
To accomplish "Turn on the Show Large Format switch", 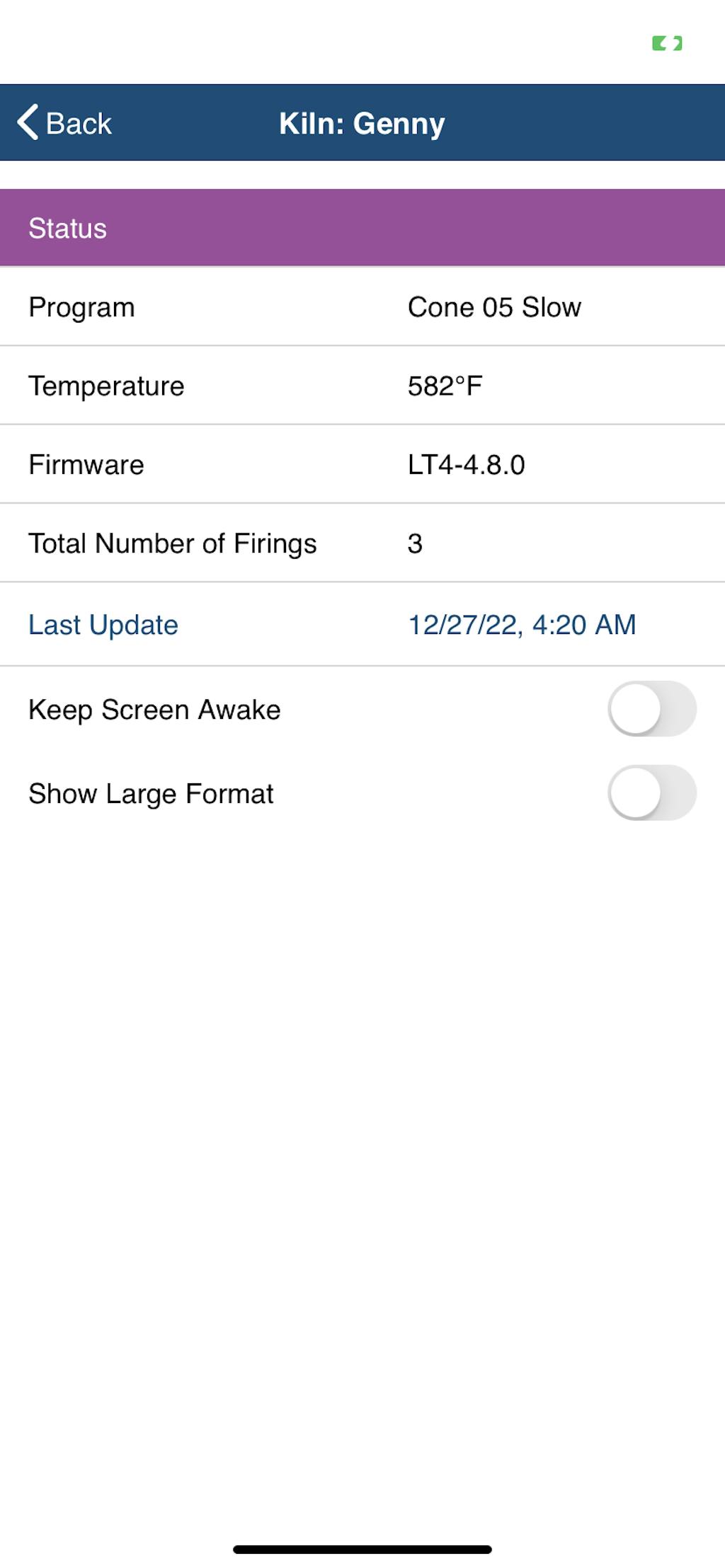I will (651, 792).
